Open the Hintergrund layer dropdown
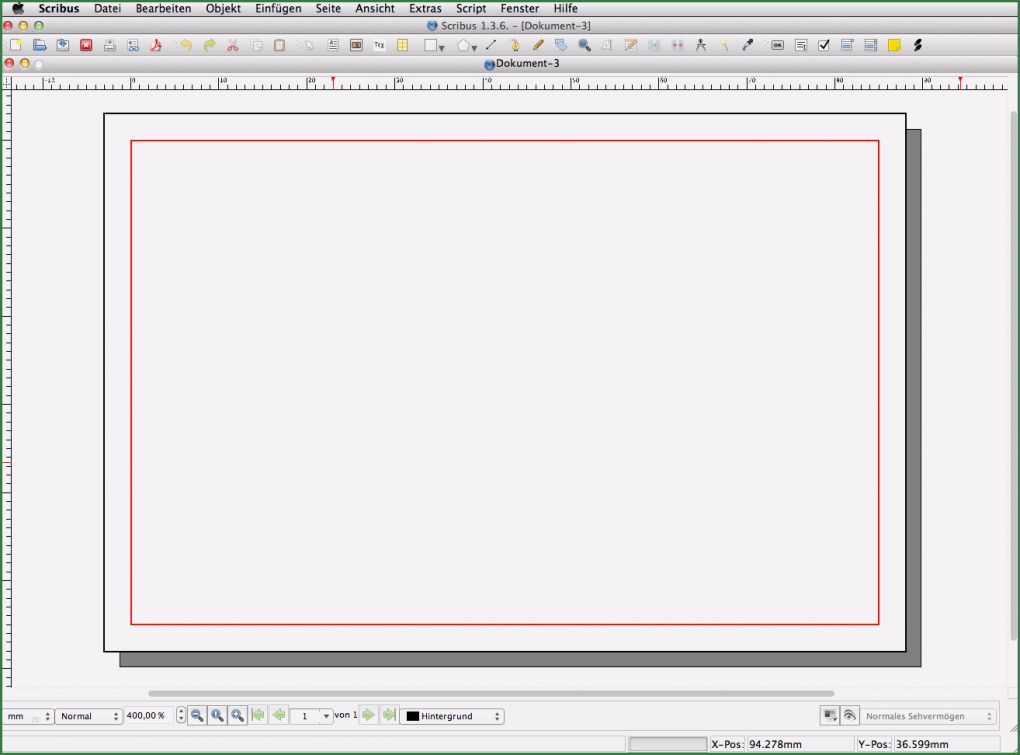 pyautogui.click(x=452, y=716)
